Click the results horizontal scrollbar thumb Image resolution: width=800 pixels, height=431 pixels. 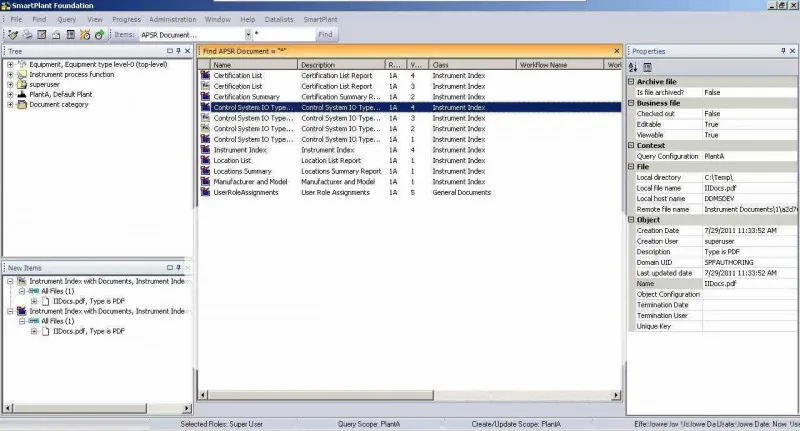tap(321, 395)
